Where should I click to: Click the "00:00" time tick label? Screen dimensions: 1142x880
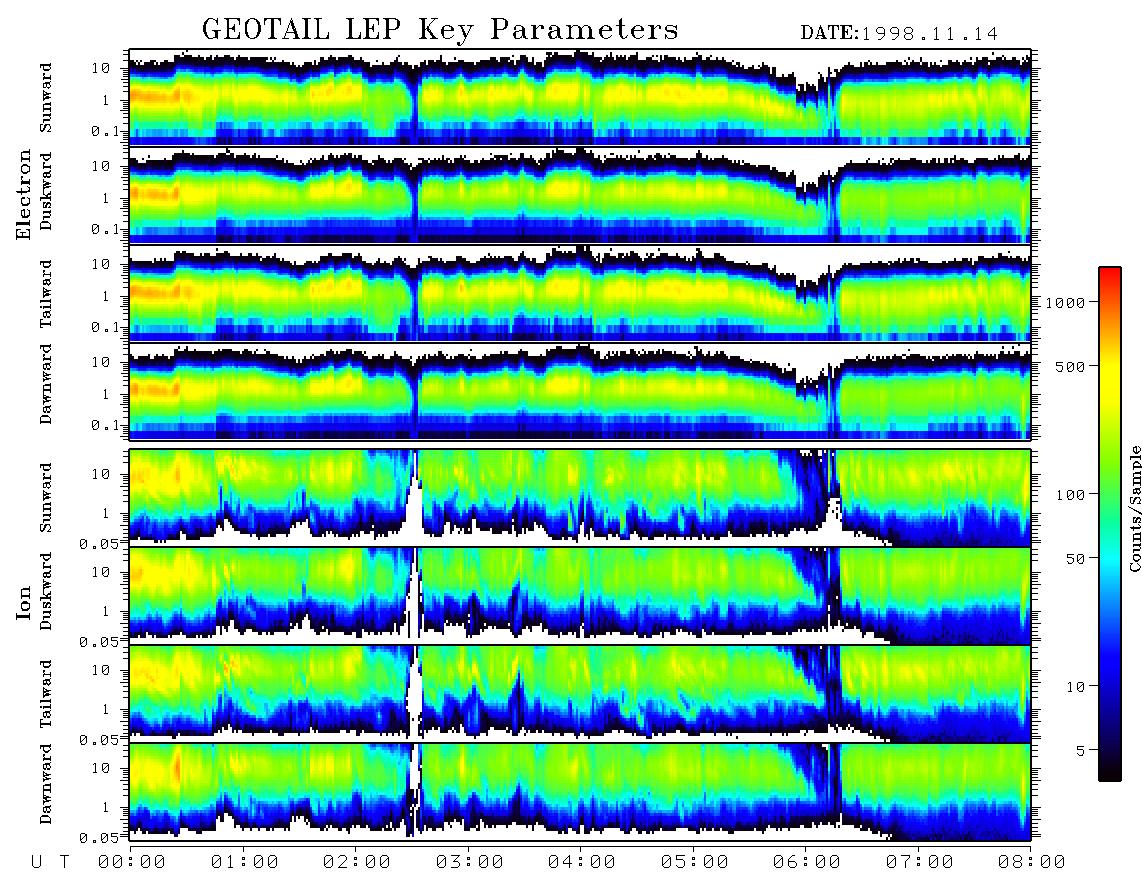pyautogui.click(x=132, y=862)
